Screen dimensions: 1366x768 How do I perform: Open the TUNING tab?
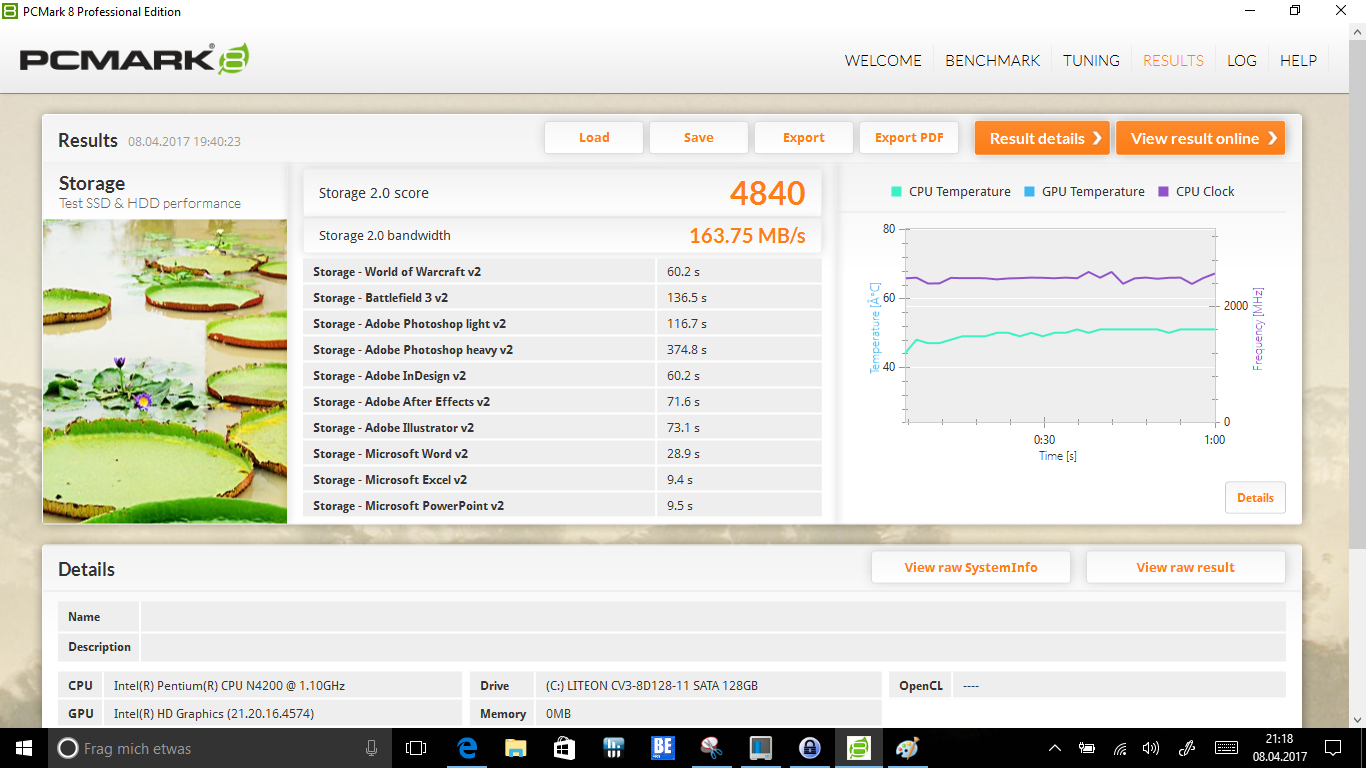pos(1091,60)
